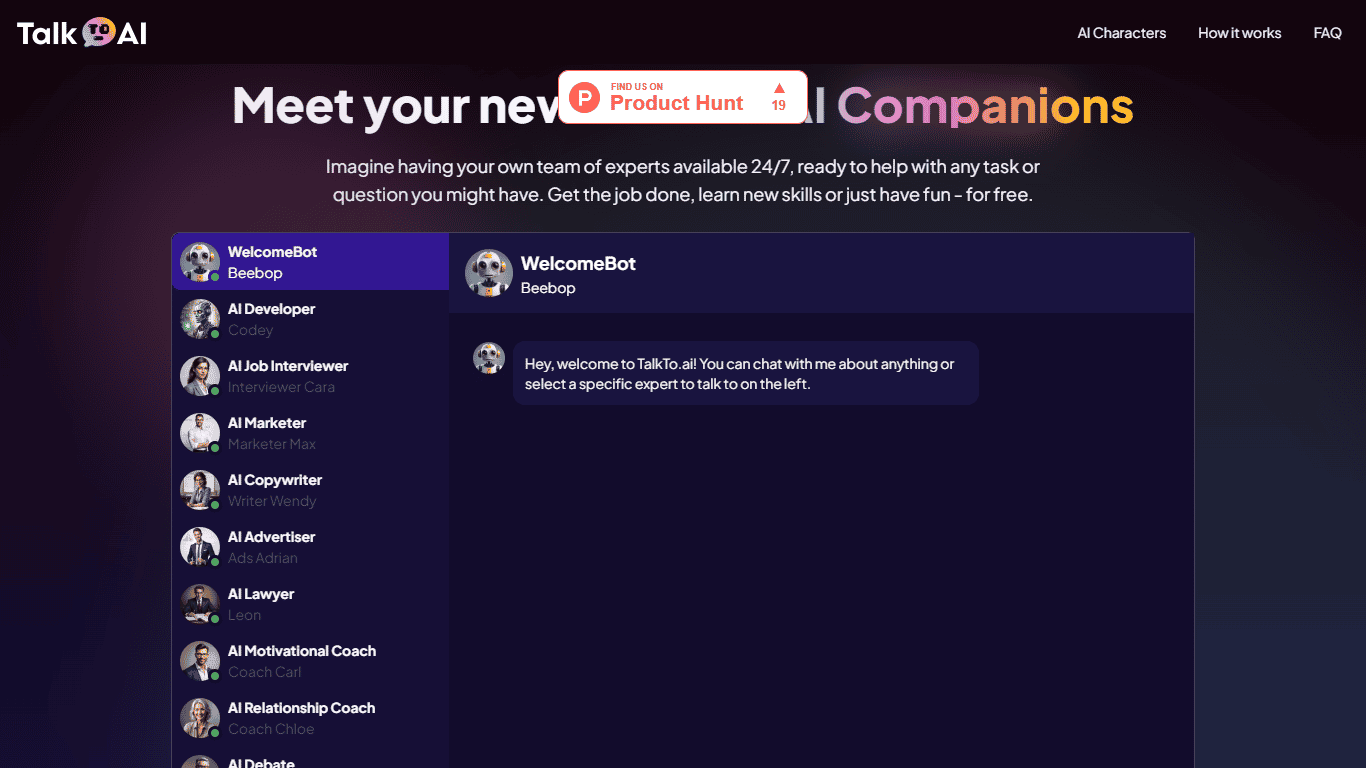1366x768 pixels.
Task: Select WelcomeBot Beebop avatar in sidebar
Action: [x=200, y=262]
